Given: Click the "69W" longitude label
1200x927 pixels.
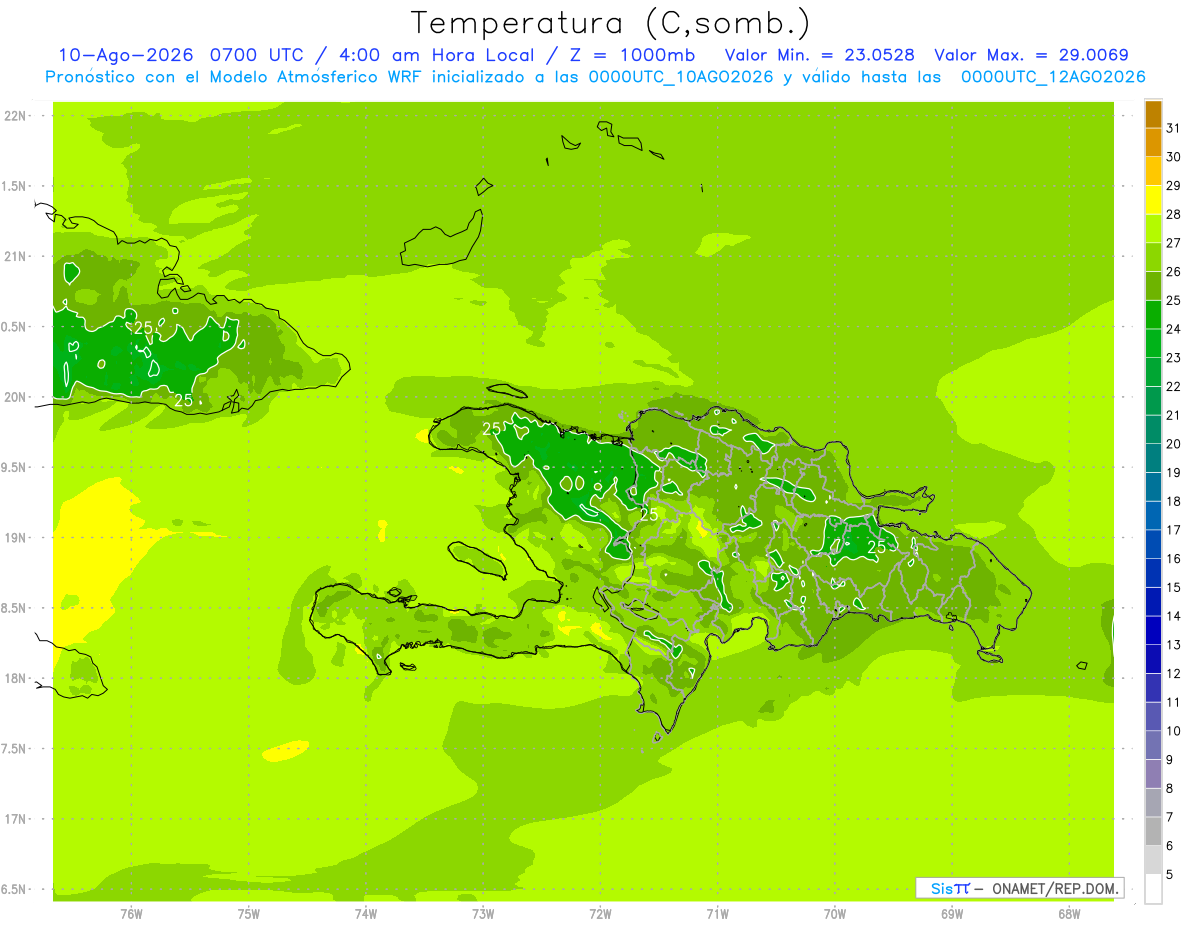Looking at the screenshot, I should tap(952, 914).
